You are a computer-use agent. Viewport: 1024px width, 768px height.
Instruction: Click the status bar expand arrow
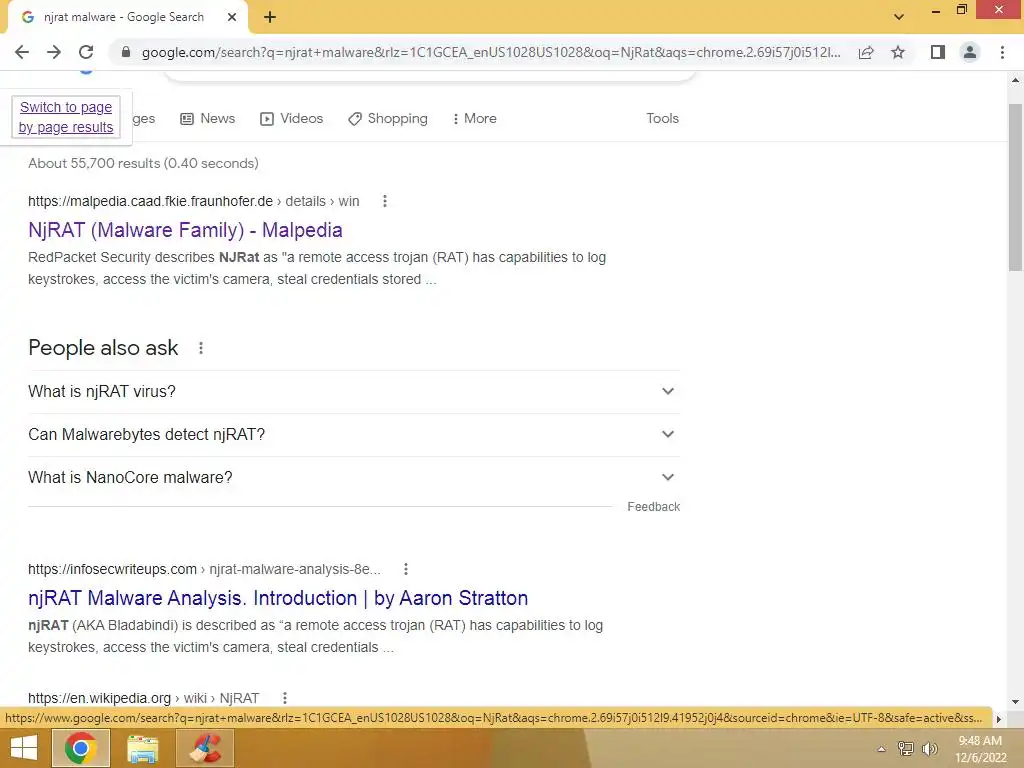998,718
